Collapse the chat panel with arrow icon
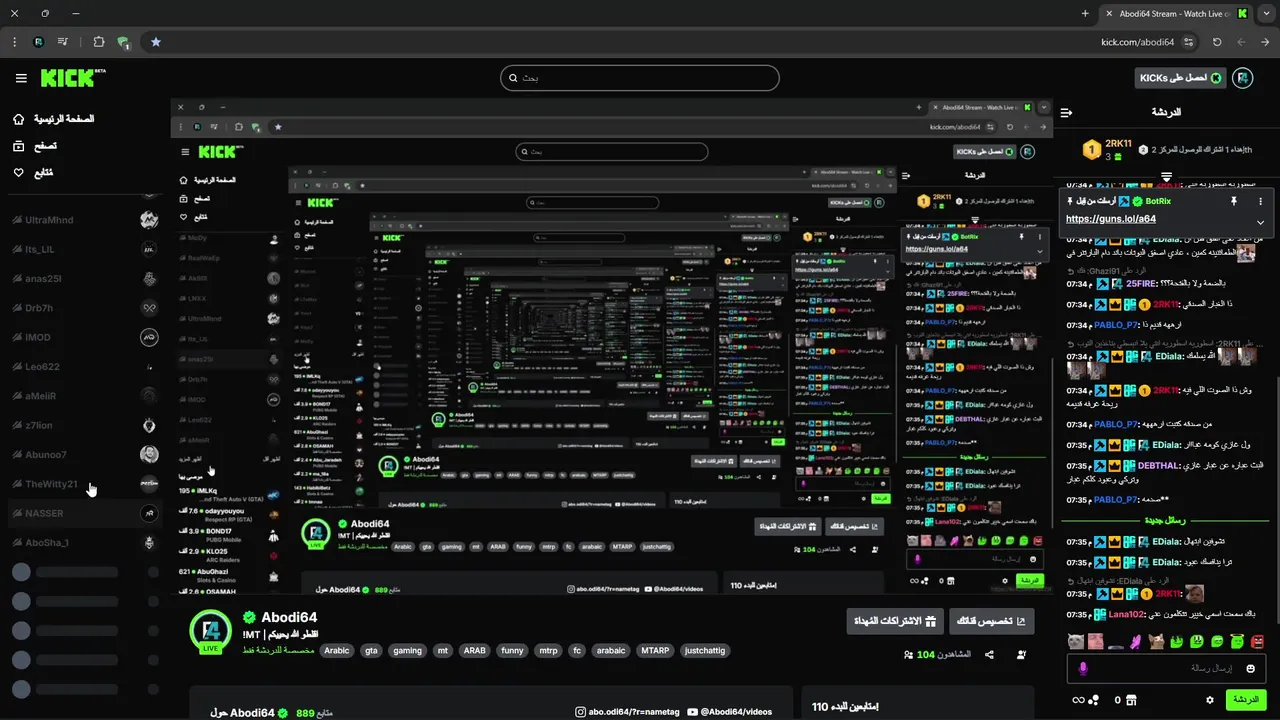 1066,112
